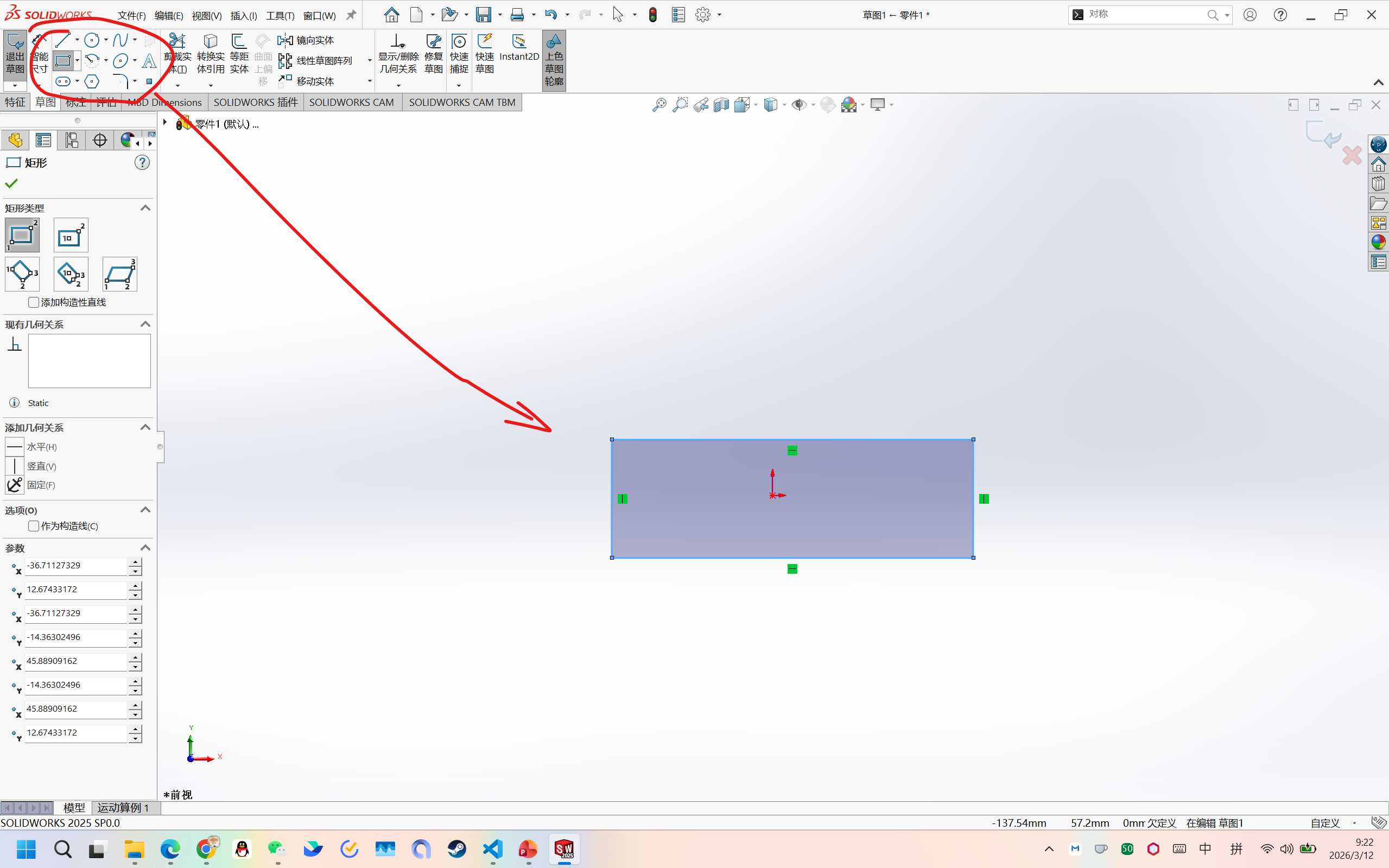
Task: Click the green checkmark to confirm rectangle
Action: (11, 183)
